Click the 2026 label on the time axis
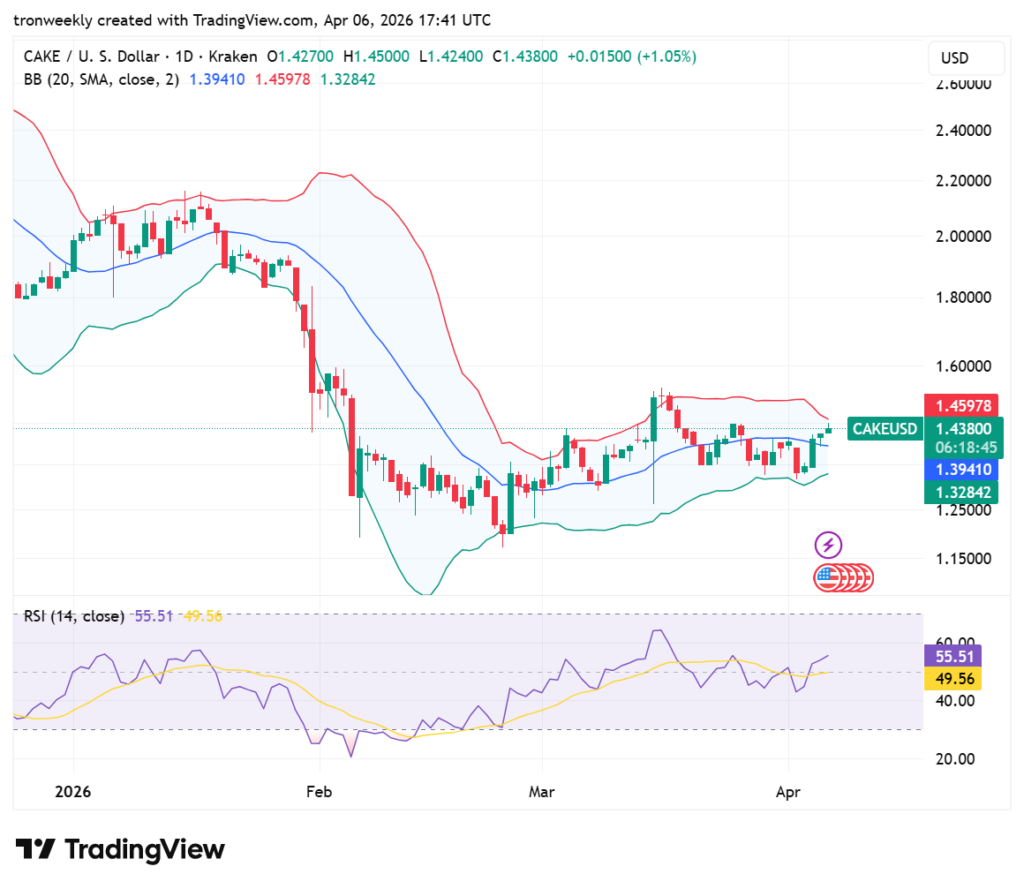 [74, 791]
